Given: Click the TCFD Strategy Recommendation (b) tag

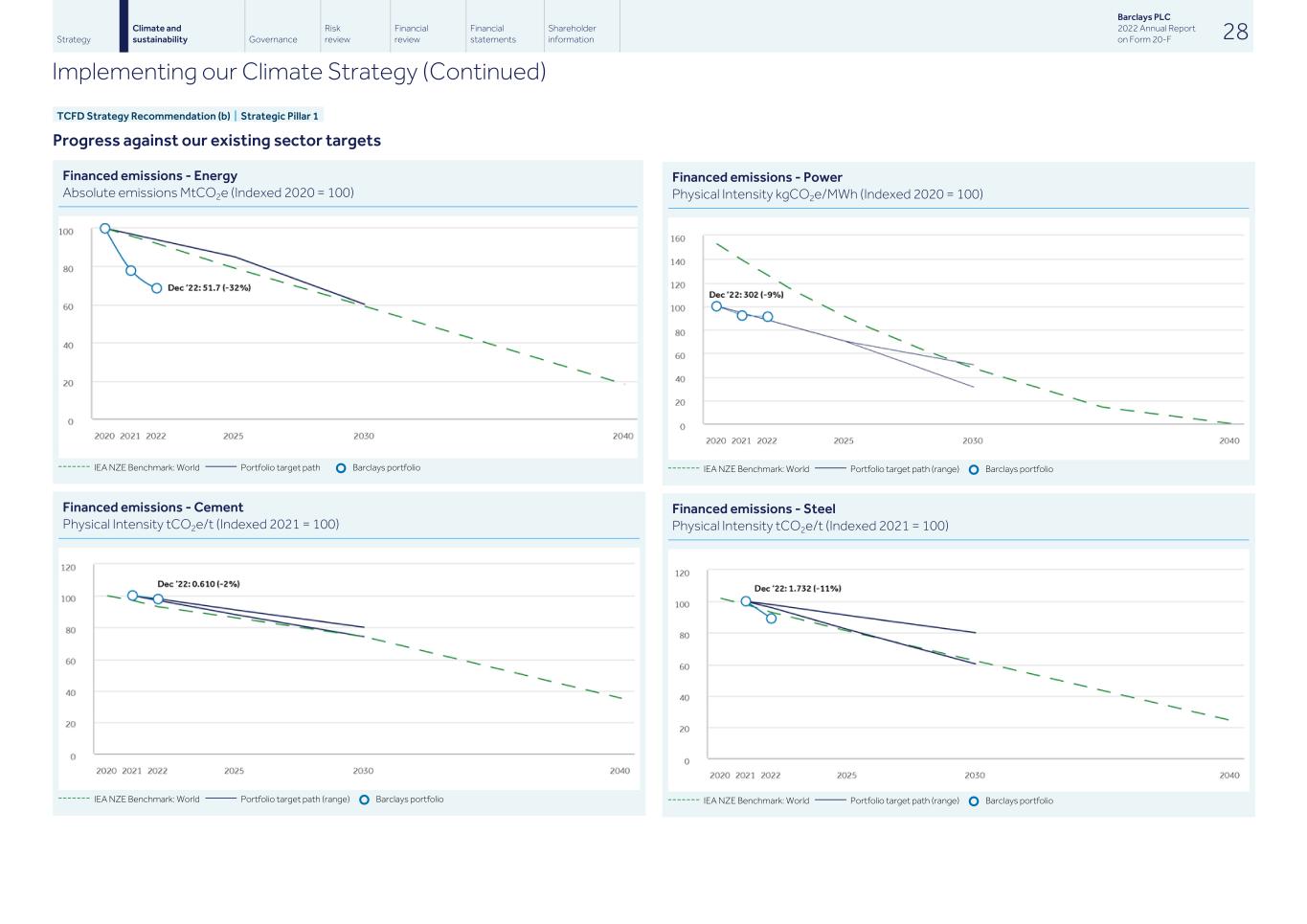Looking at the screenshot, I should point(144,116).
